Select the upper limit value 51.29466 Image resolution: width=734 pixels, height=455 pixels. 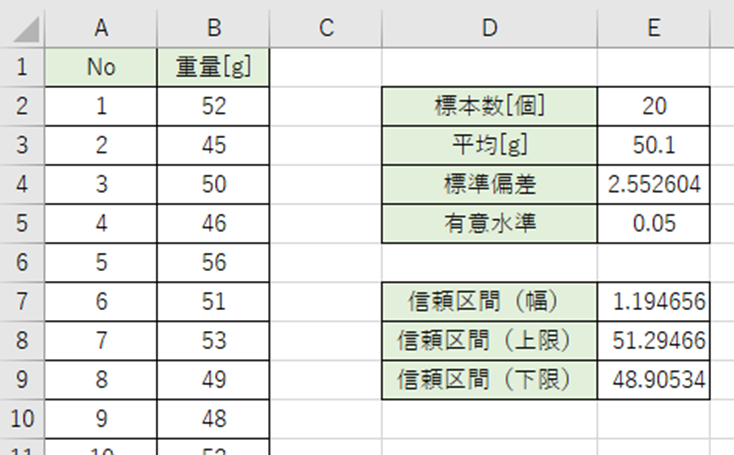pos(654,341)
